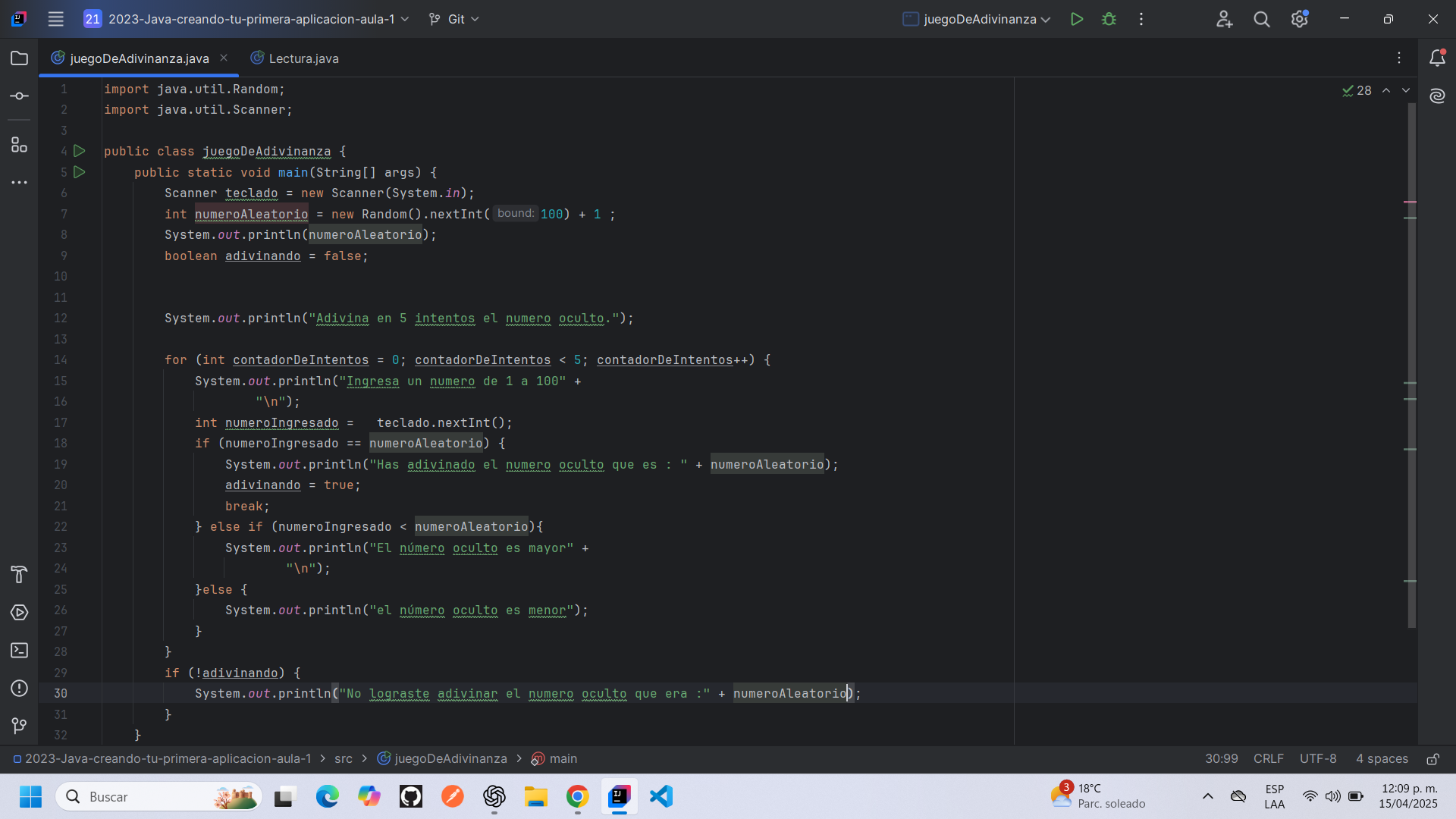Screen dimensions: 1456x819
Task: Open Git dropdown menu
Action: click(x=453, y=19)
